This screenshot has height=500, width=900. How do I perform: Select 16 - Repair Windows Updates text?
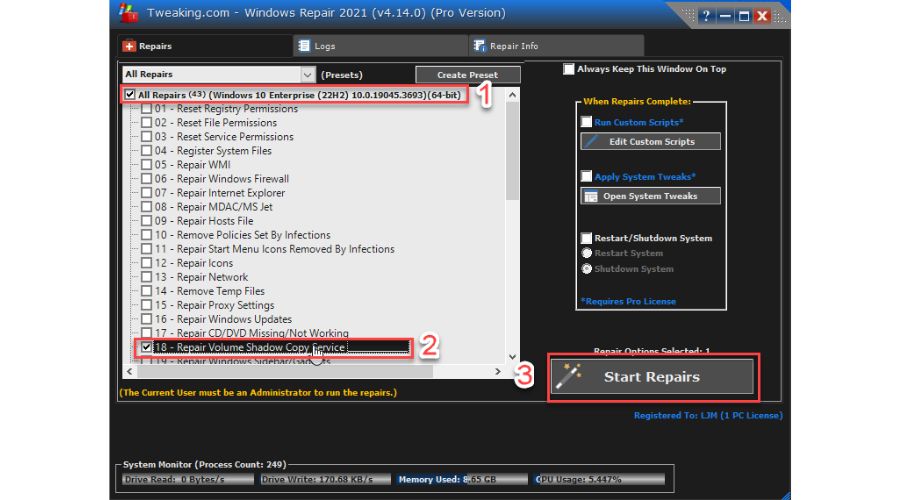[223, 319]
